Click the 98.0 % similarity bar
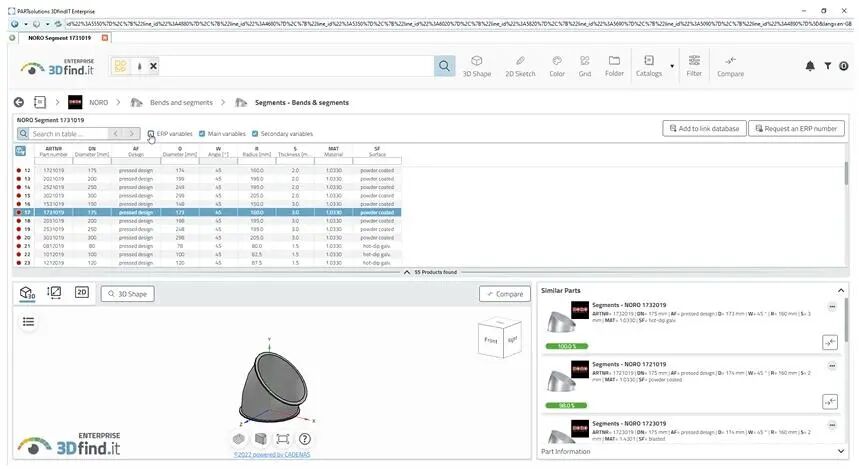Viewport: 859px width, 469px height. [566, 405]
